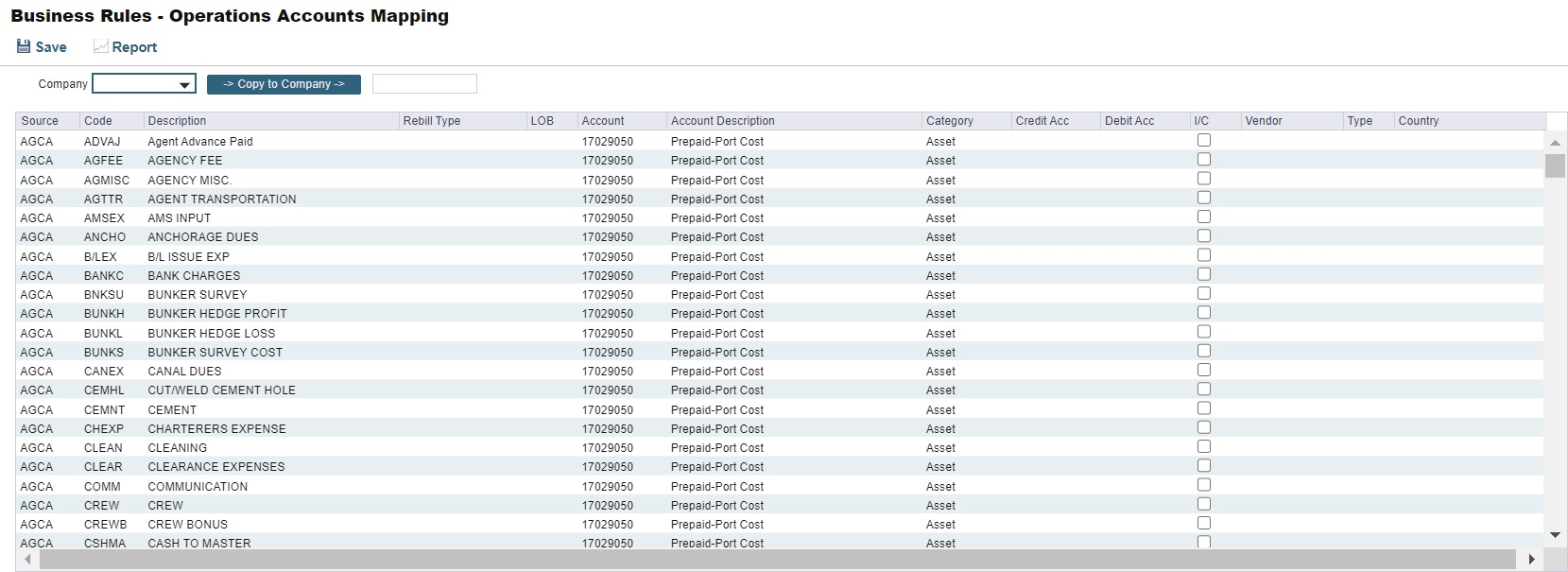This screenshot has width=1568, height=572.
Task: Click the Save disk icon
Action: click(x=24, y=46)
